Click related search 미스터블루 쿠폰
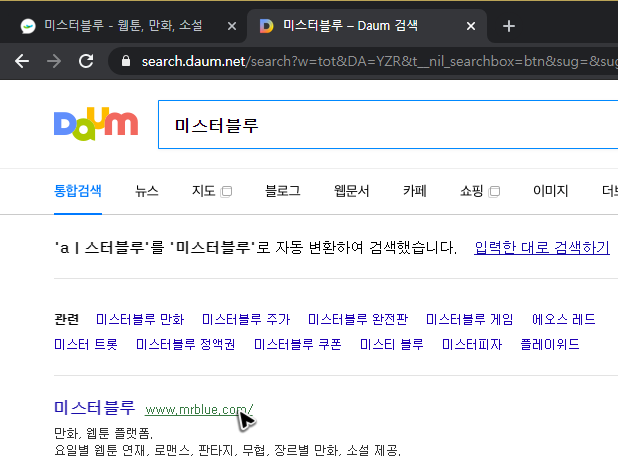 (x=298, y=345)
